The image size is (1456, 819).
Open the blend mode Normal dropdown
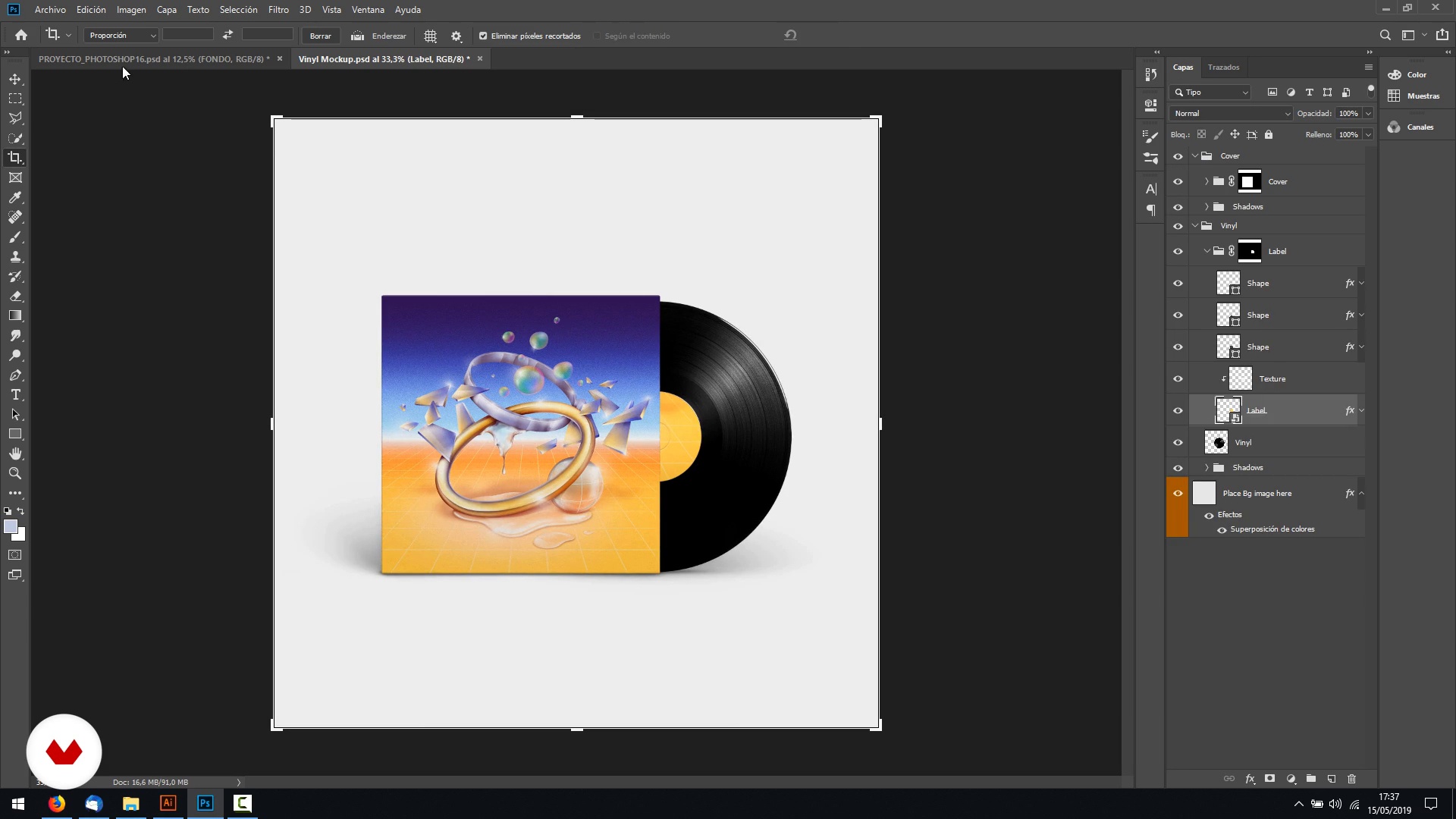pyautogui.click(x=1230, y=114)
